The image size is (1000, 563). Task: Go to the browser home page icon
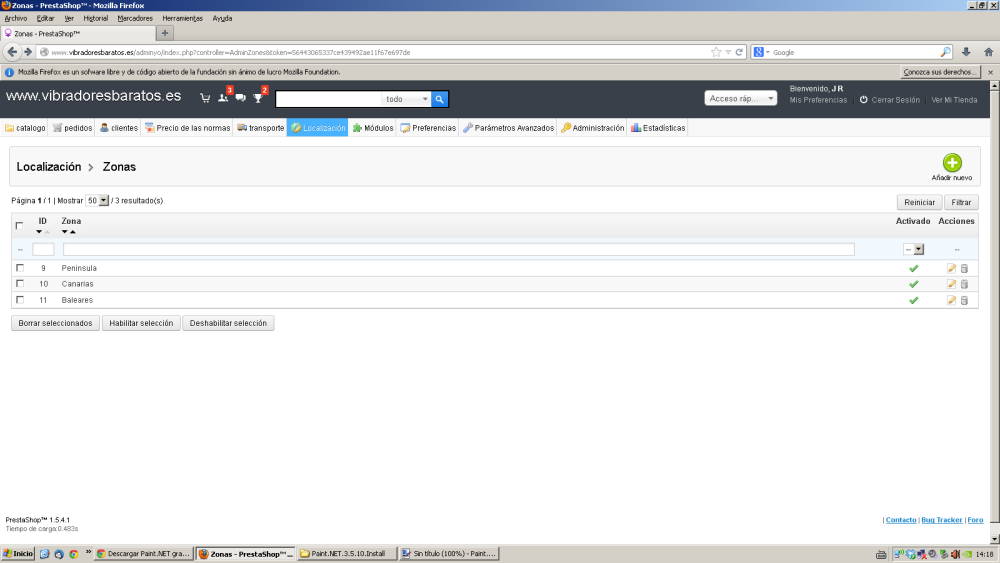[989, 52]
